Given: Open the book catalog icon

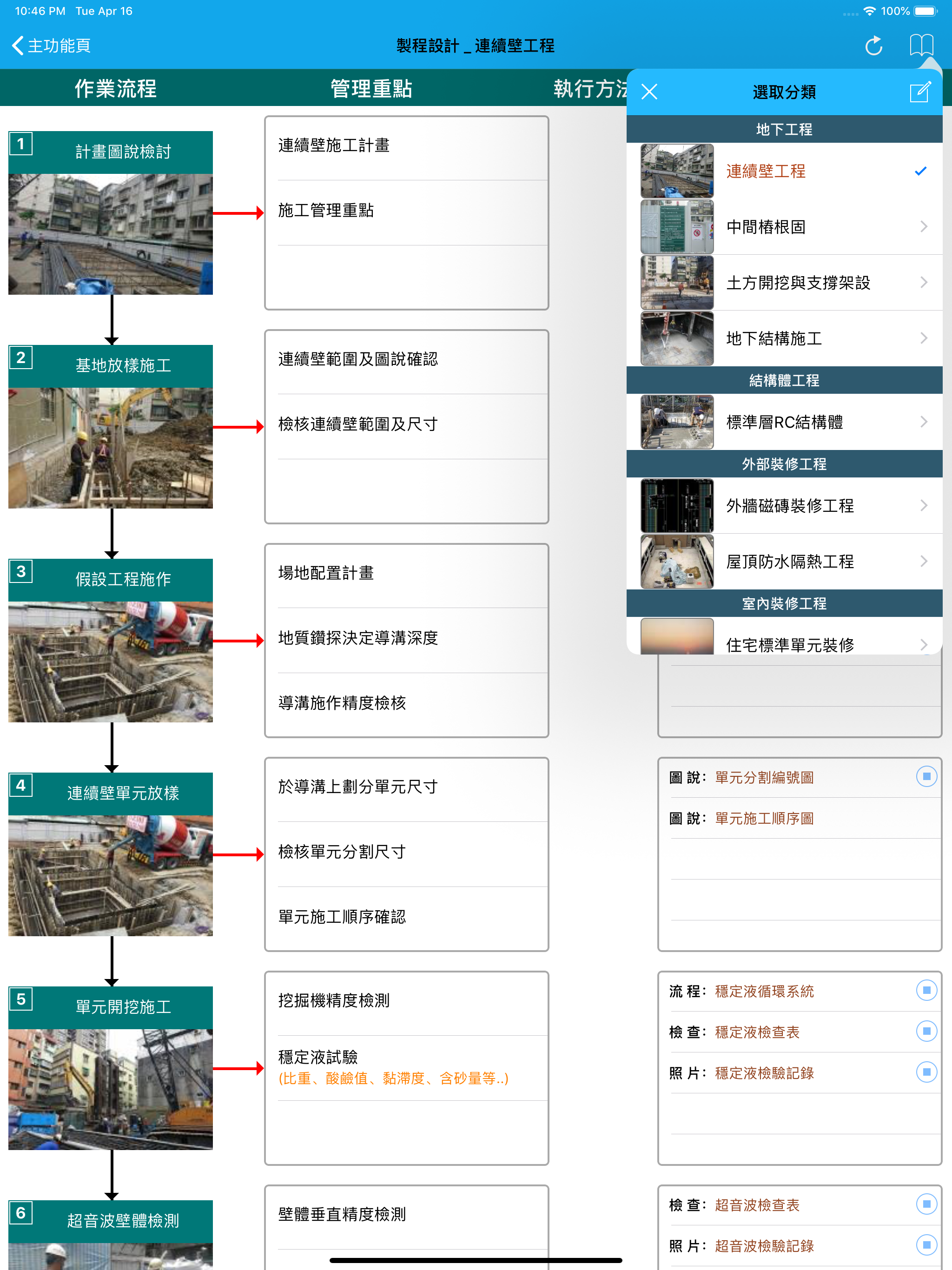Looking at the screenshot, I should 921,45.
